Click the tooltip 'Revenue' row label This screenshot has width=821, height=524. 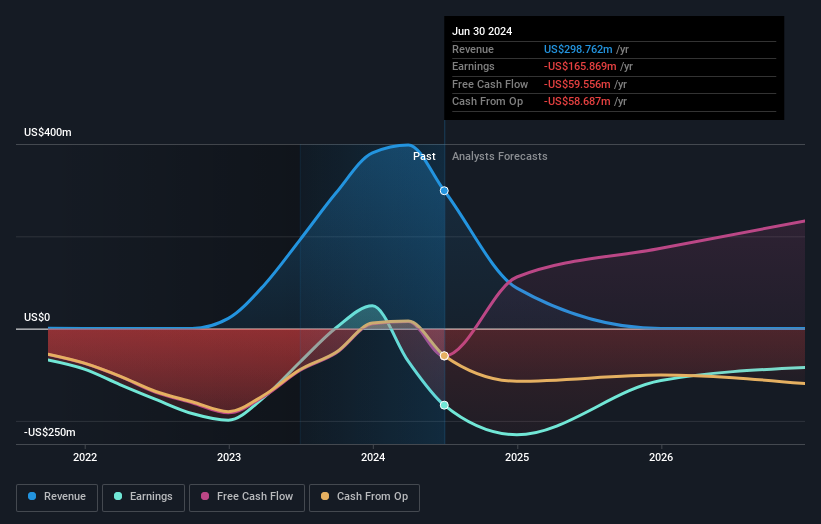tap(473, 49)
